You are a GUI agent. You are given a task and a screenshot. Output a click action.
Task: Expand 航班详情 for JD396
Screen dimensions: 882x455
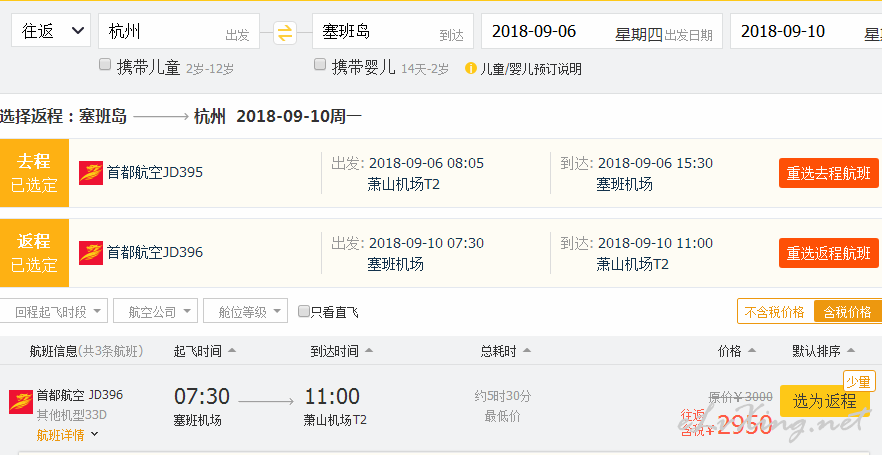click(x=68, y=434)
